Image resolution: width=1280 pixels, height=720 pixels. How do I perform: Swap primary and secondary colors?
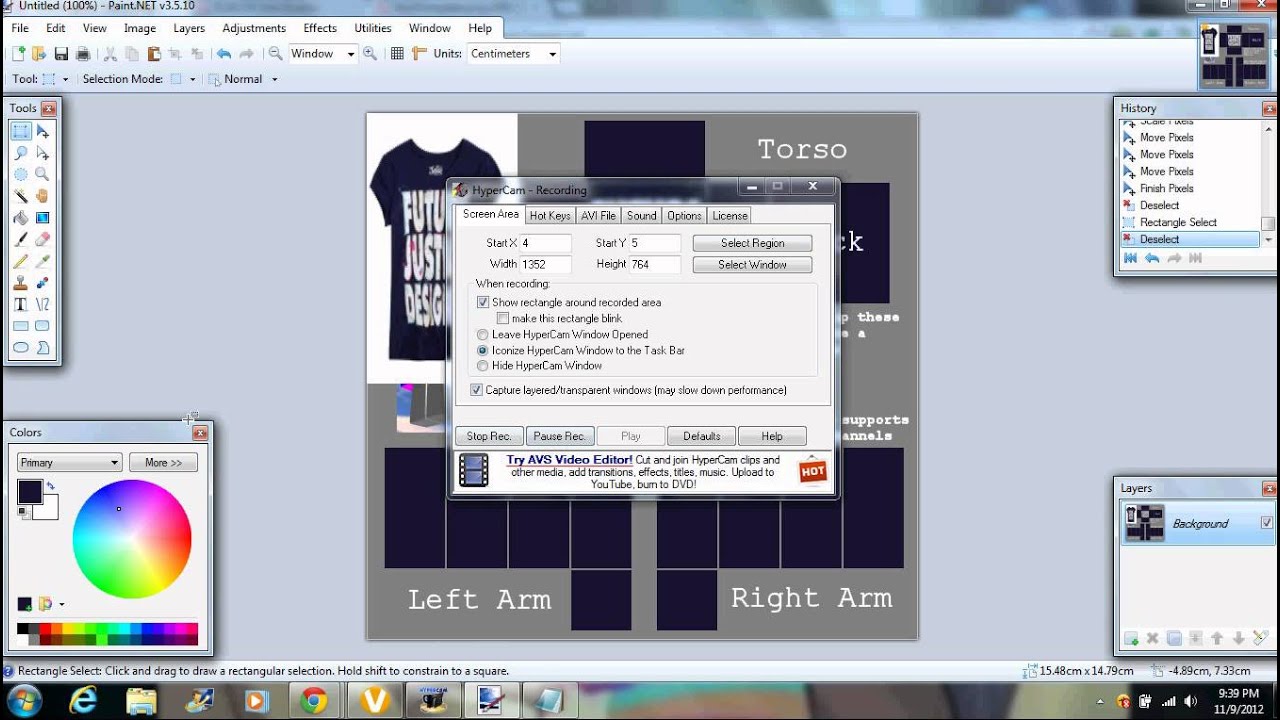pyautogui.click(x=51, y=485)
